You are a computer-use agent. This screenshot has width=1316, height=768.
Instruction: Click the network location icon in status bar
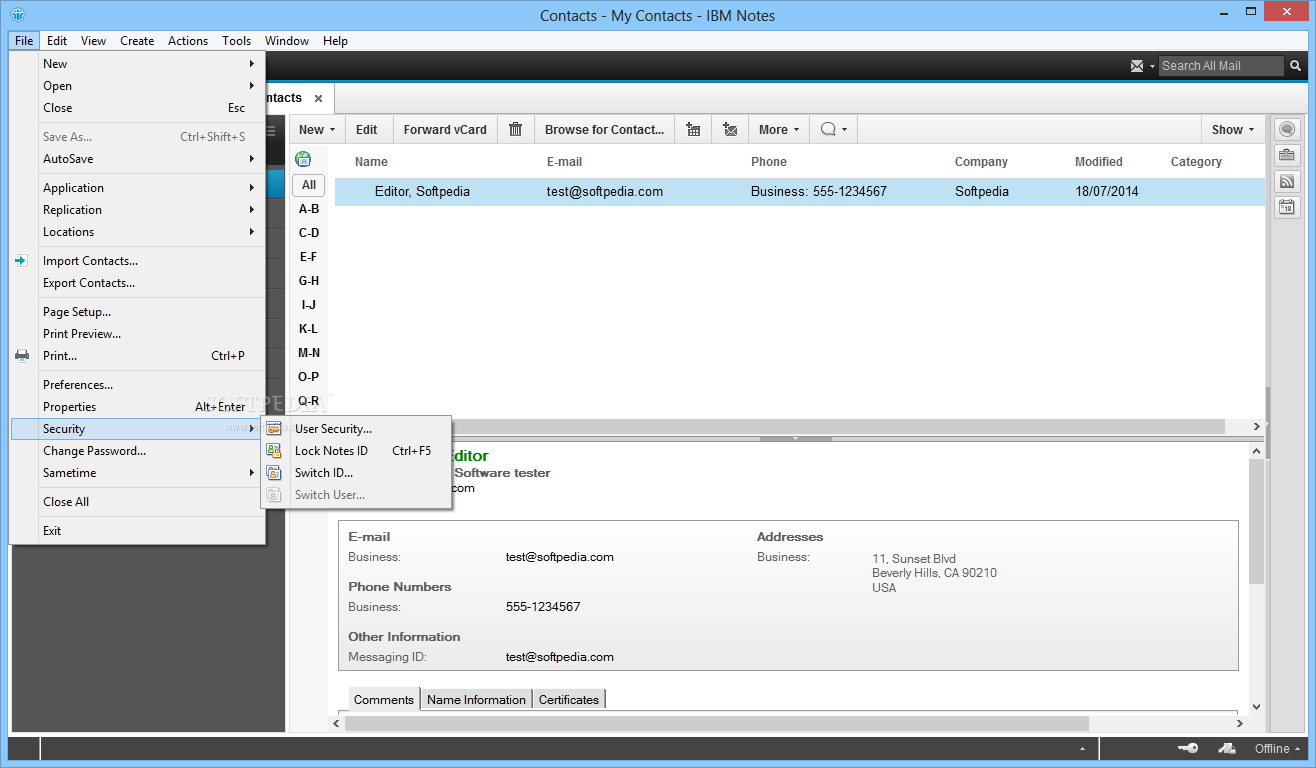point(1227,749)
